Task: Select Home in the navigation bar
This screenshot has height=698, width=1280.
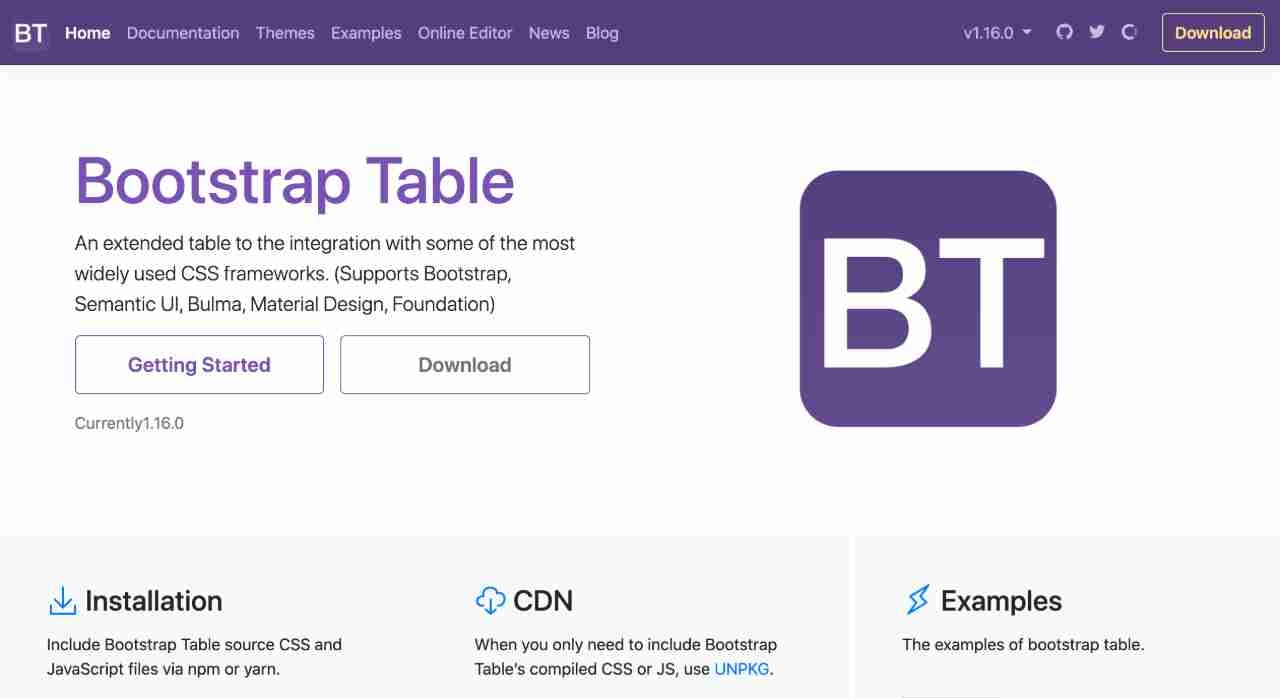Action: (87, 33)
